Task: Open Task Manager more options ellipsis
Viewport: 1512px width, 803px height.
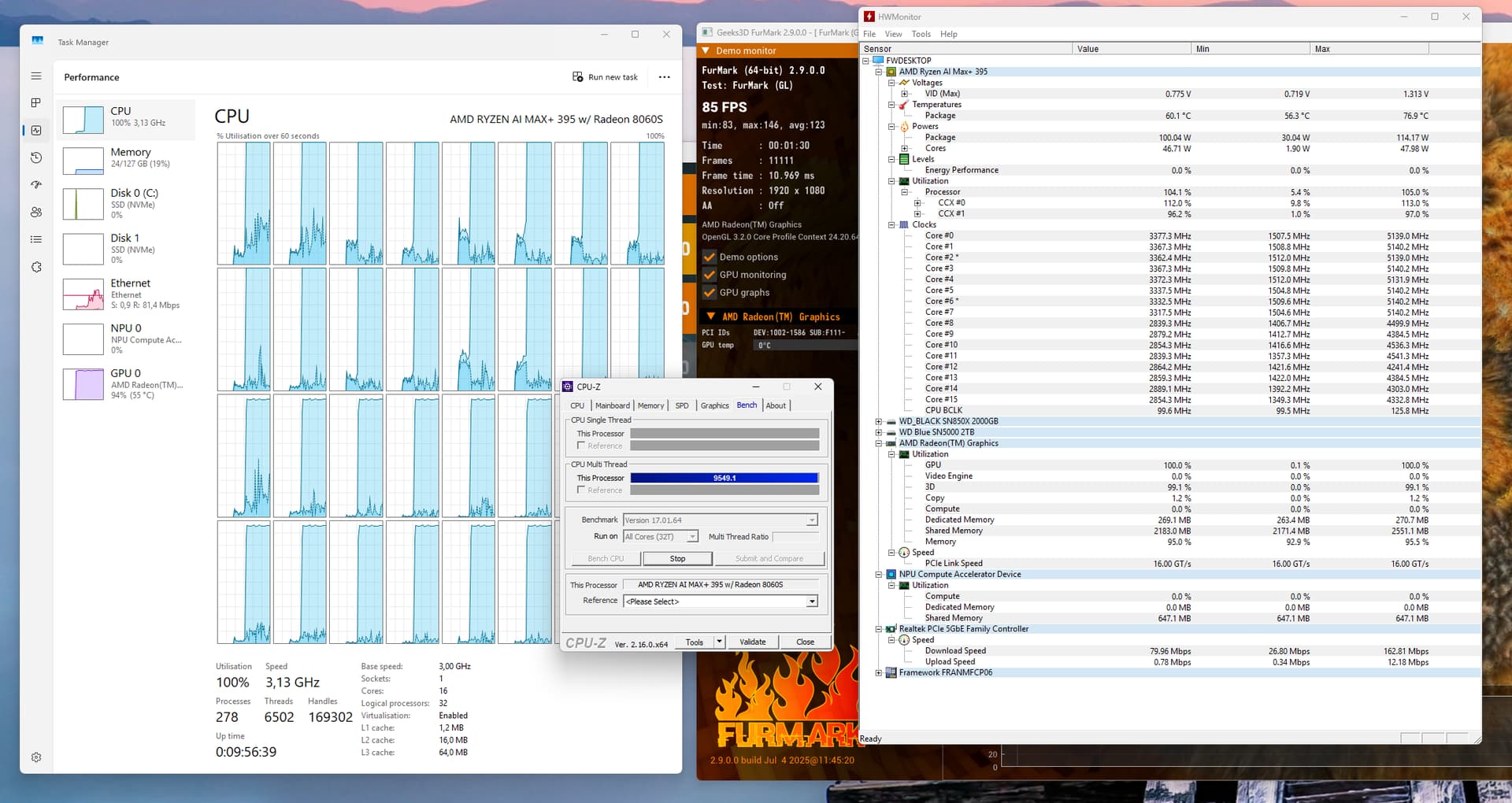Action: 665,77
